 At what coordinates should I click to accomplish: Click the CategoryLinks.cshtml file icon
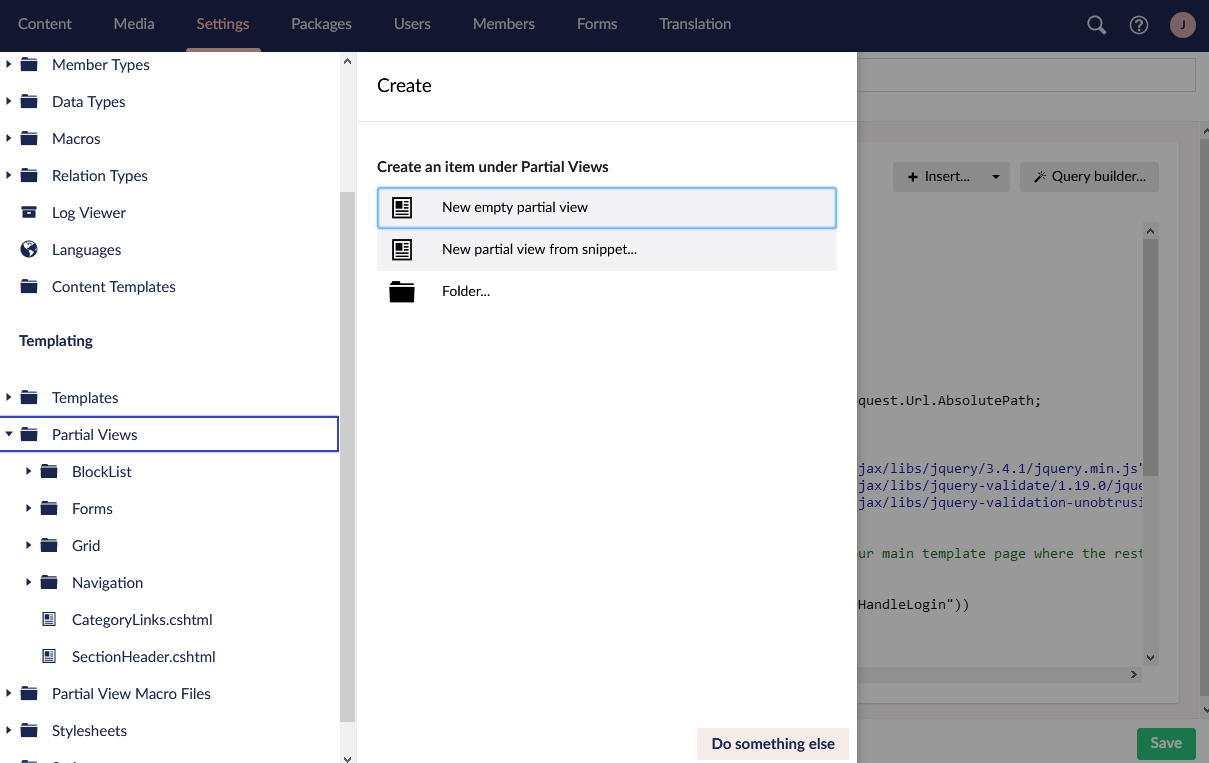pyautogui.click(x=49, y=620)
